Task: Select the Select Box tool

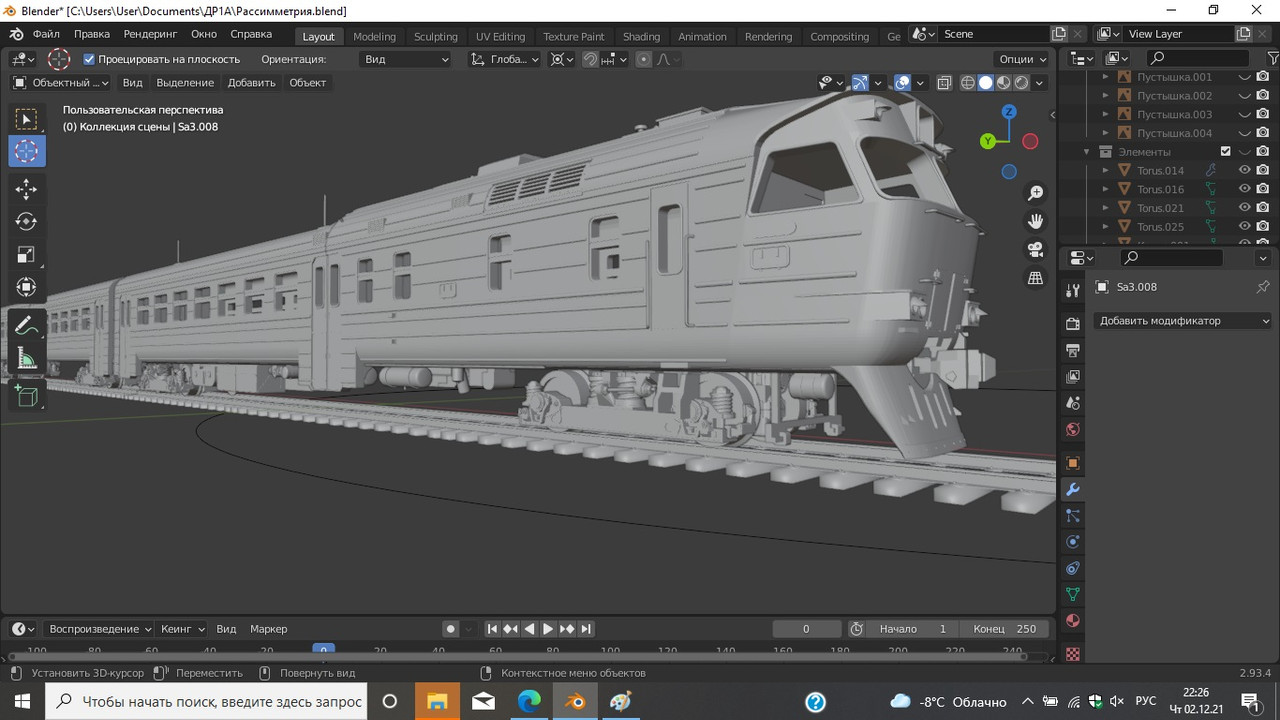Action: click(x=27, y=120)
